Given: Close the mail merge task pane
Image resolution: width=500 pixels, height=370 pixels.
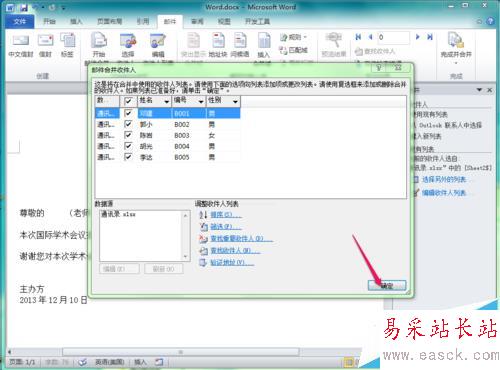Looking at the screenshot, I should click(489, 90).
